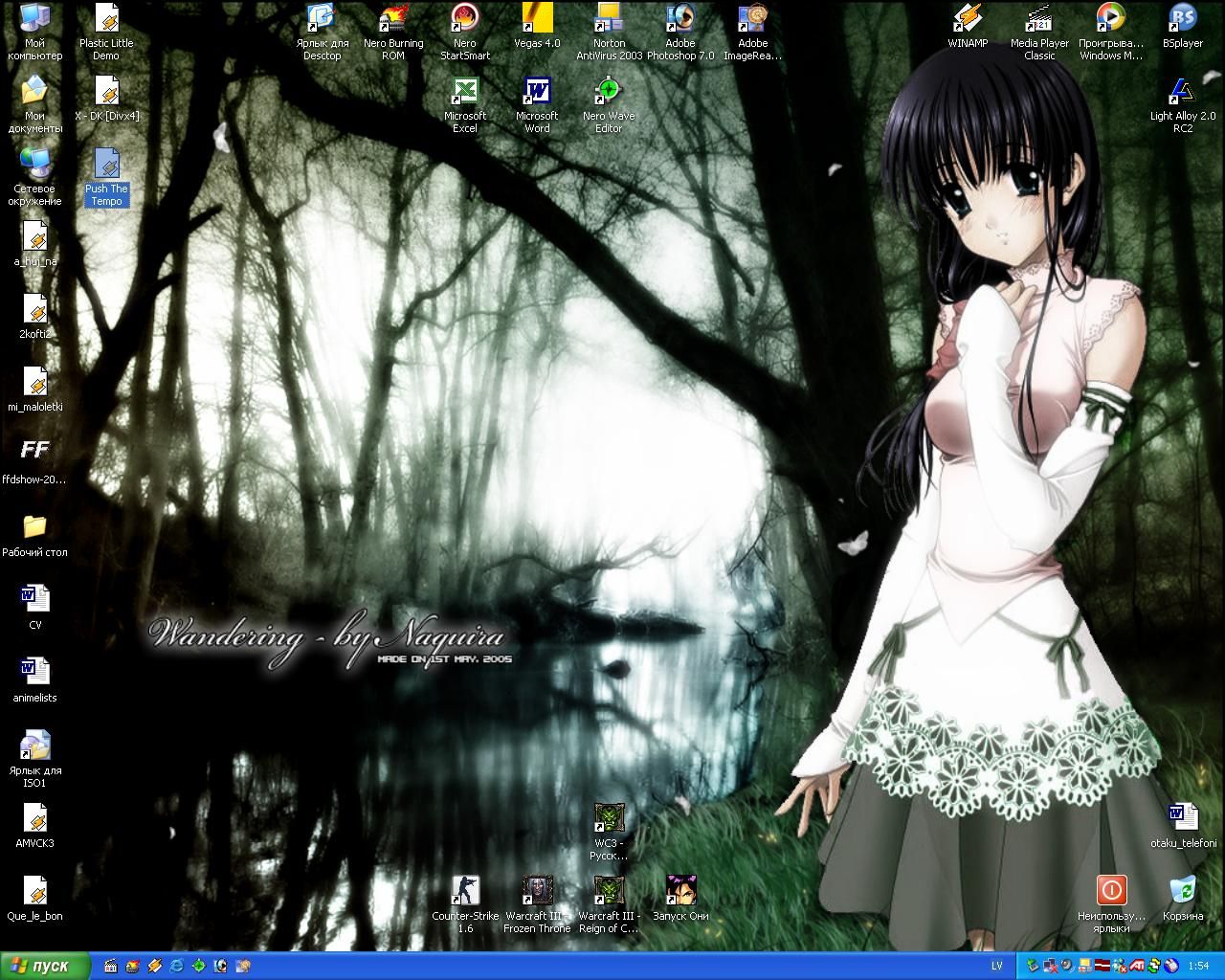
Task: Launch Nero Wave Editor from quick launch
Action: 198,966
